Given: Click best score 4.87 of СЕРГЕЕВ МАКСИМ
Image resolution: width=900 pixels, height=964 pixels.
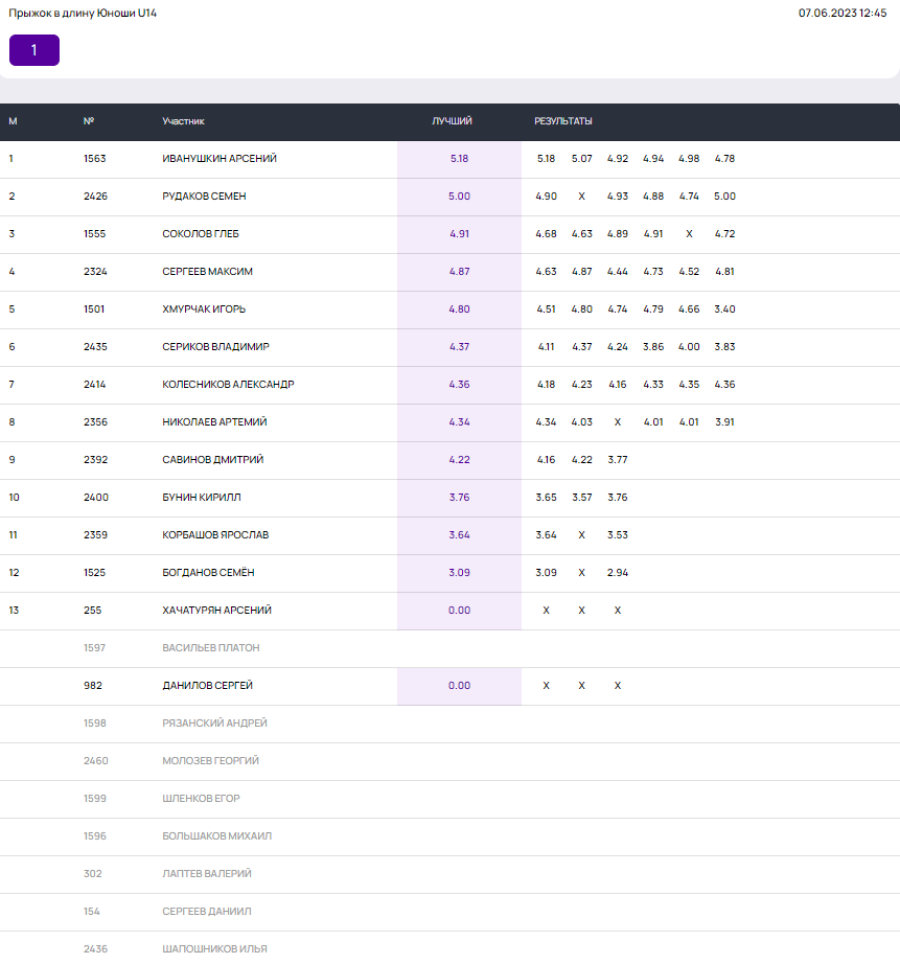Looking at the screenshot, I should click(x=459, y=272).
